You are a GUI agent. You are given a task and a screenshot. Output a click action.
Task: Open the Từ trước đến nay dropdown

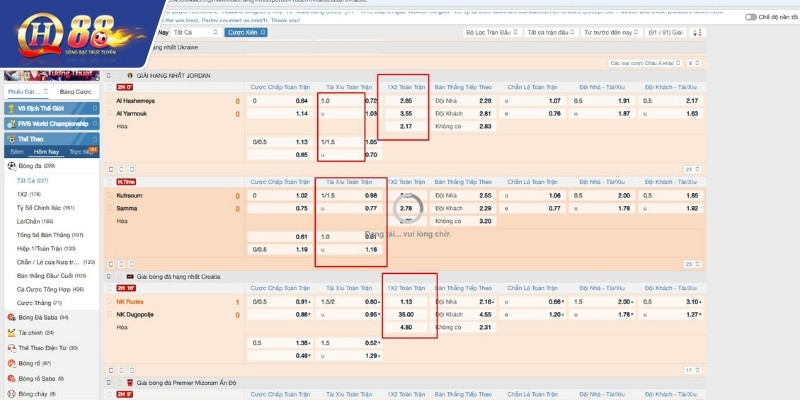[611, 32]
